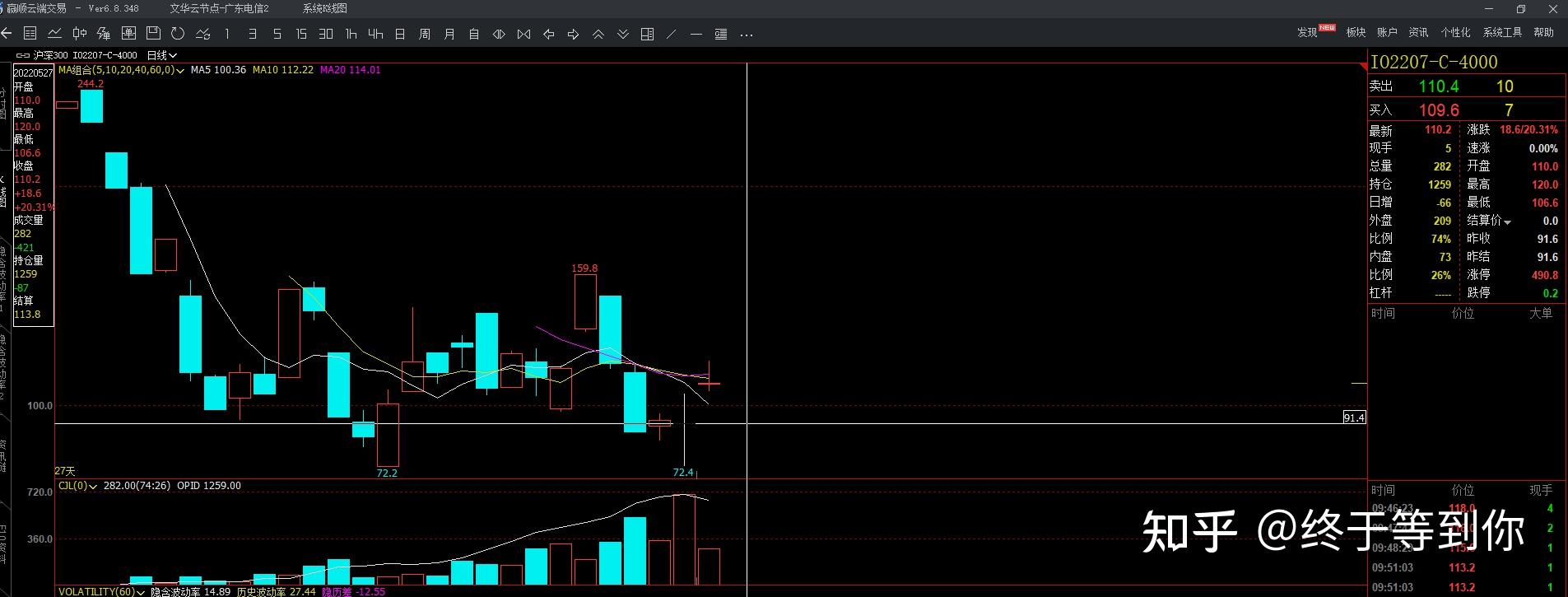Select the 1h period button
Viewport: 1568px width, 597px height.
(351, 34)
